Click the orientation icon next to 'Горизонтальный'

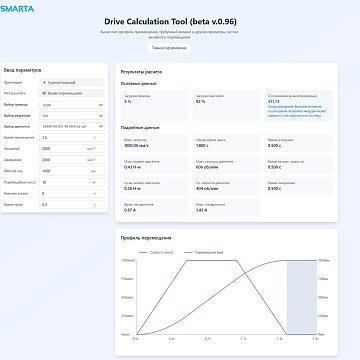tap(45, 82)
